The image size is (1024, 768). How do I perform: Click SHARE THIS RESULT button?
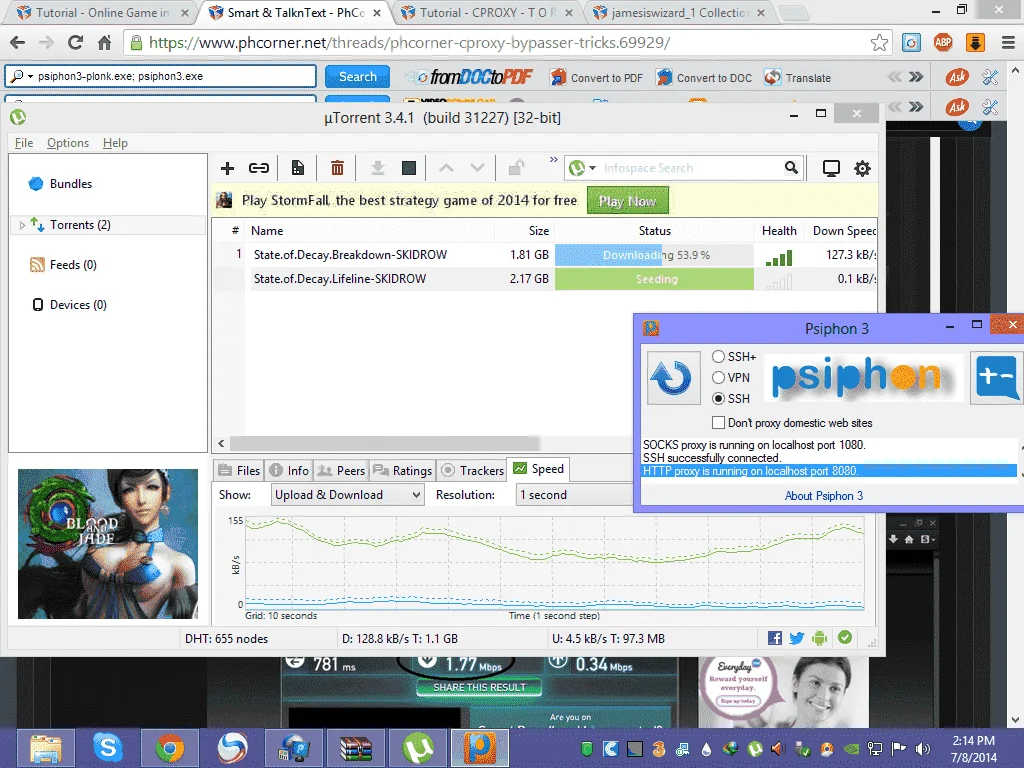click(479, 687)
